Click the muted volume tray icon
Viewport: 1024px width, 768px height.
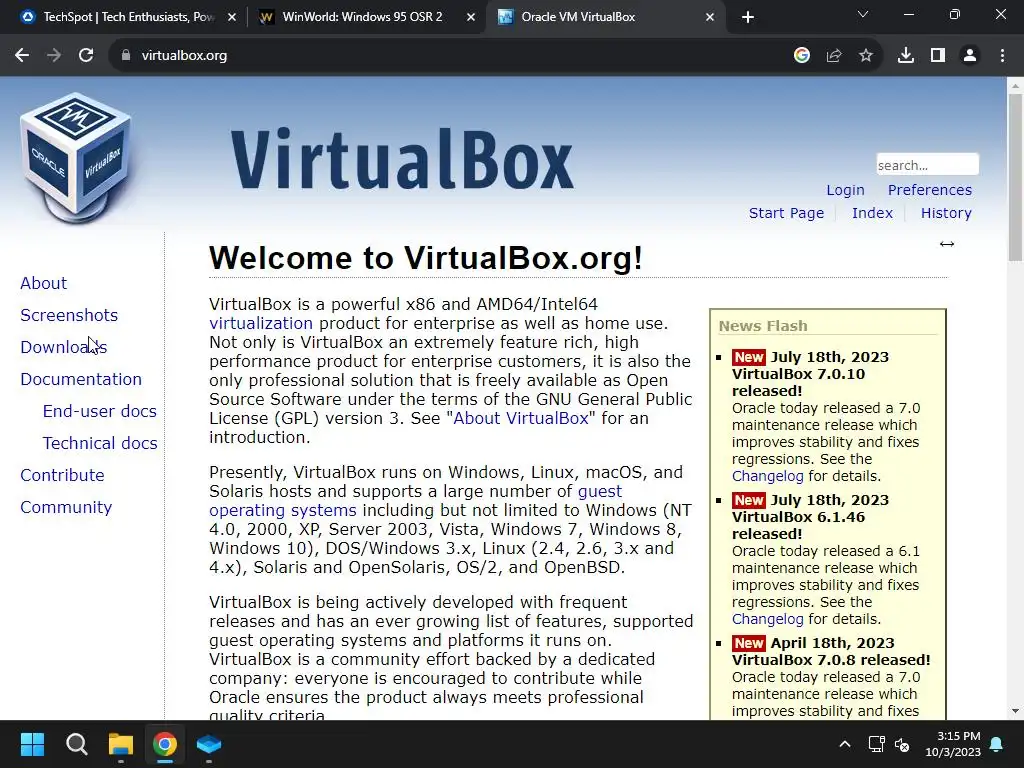pos(902,744)
